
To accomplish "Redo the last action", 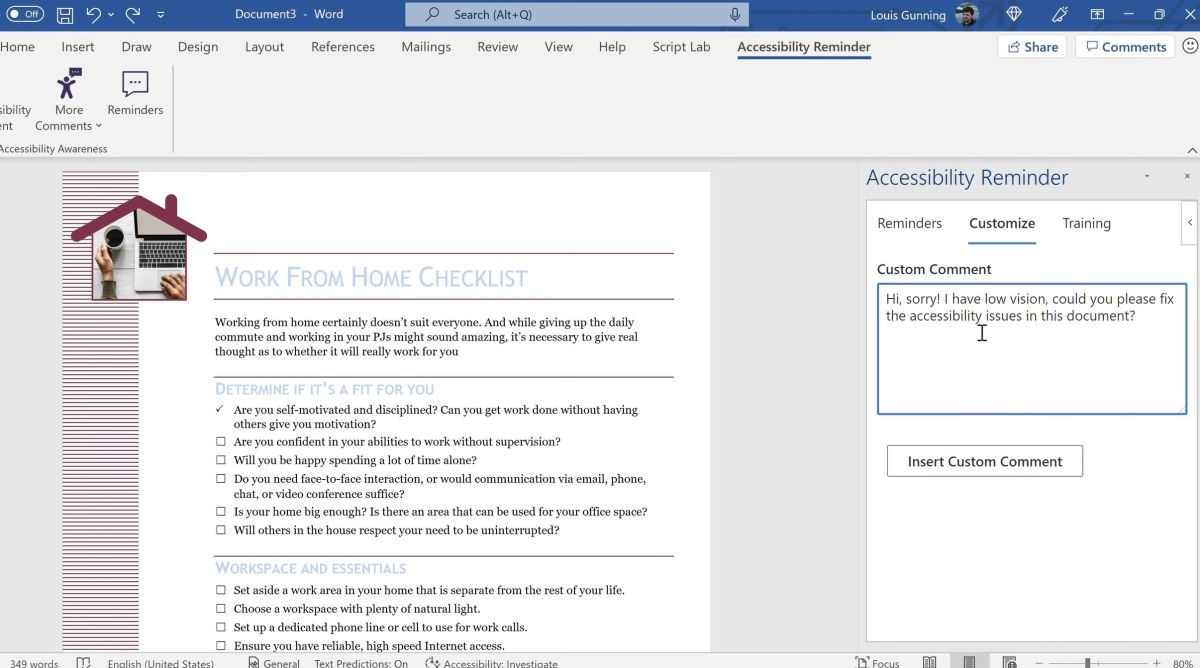I will pyautogui.click(x=133, y=15).
